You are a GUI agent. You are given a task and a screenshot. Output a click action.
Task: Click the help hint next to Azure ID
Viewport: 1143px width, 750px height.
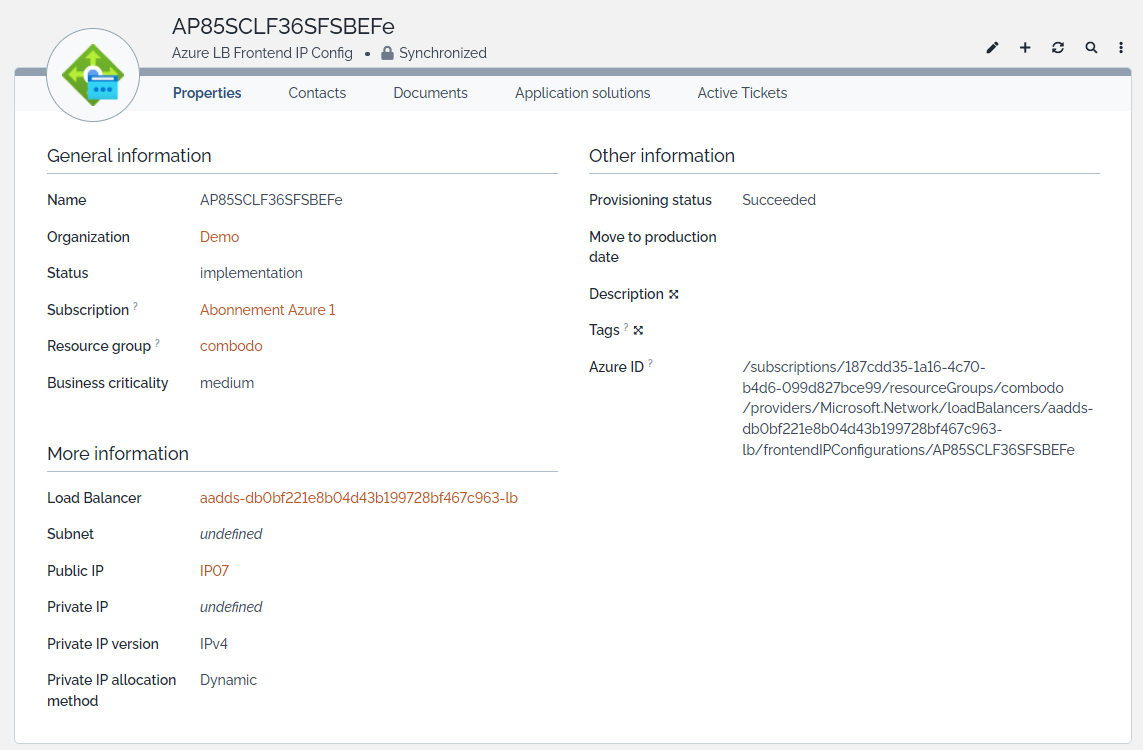(650, 364)
